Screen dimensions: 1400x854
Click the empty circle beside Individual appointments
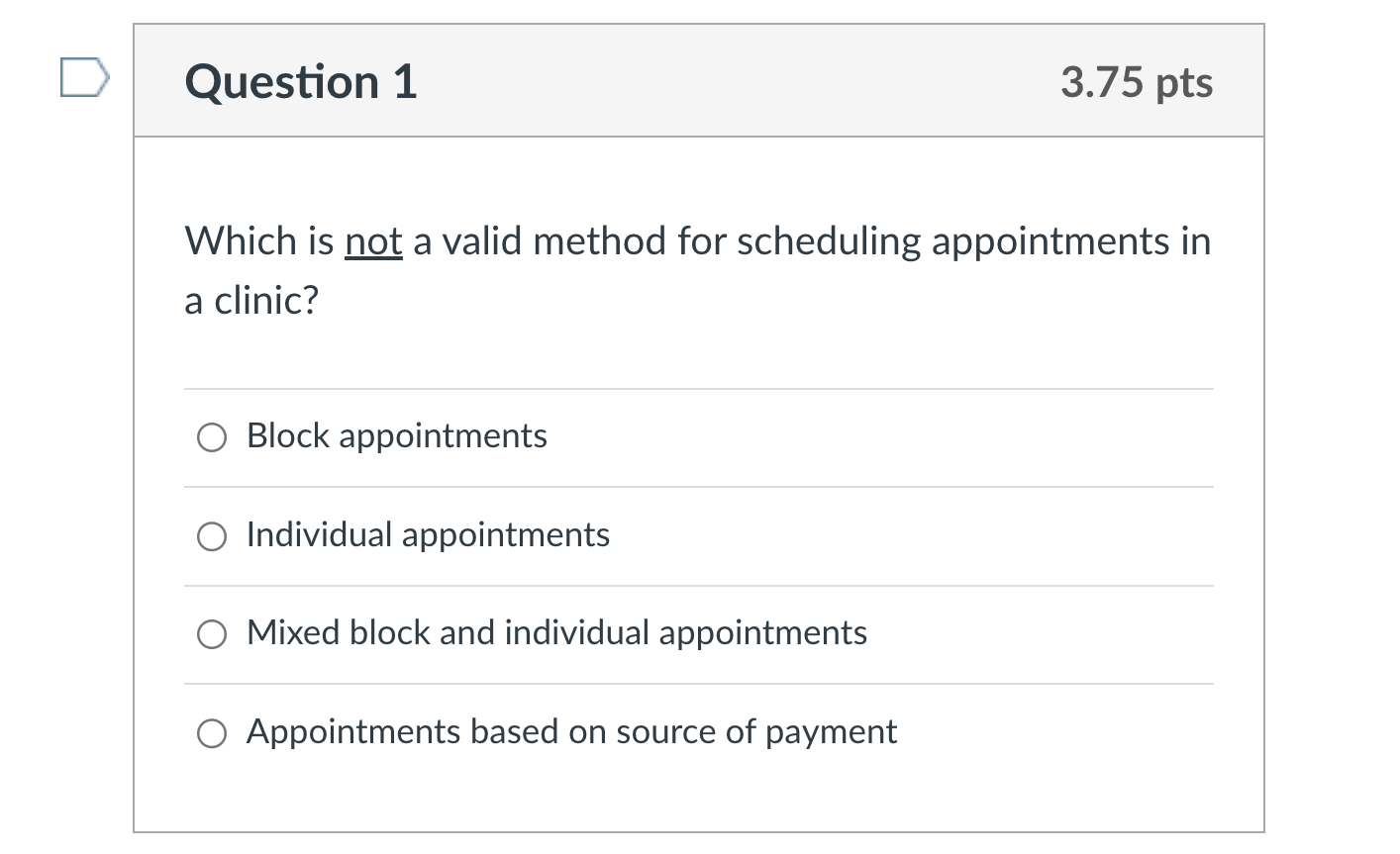pyautogui.click(x=211, y=535)
